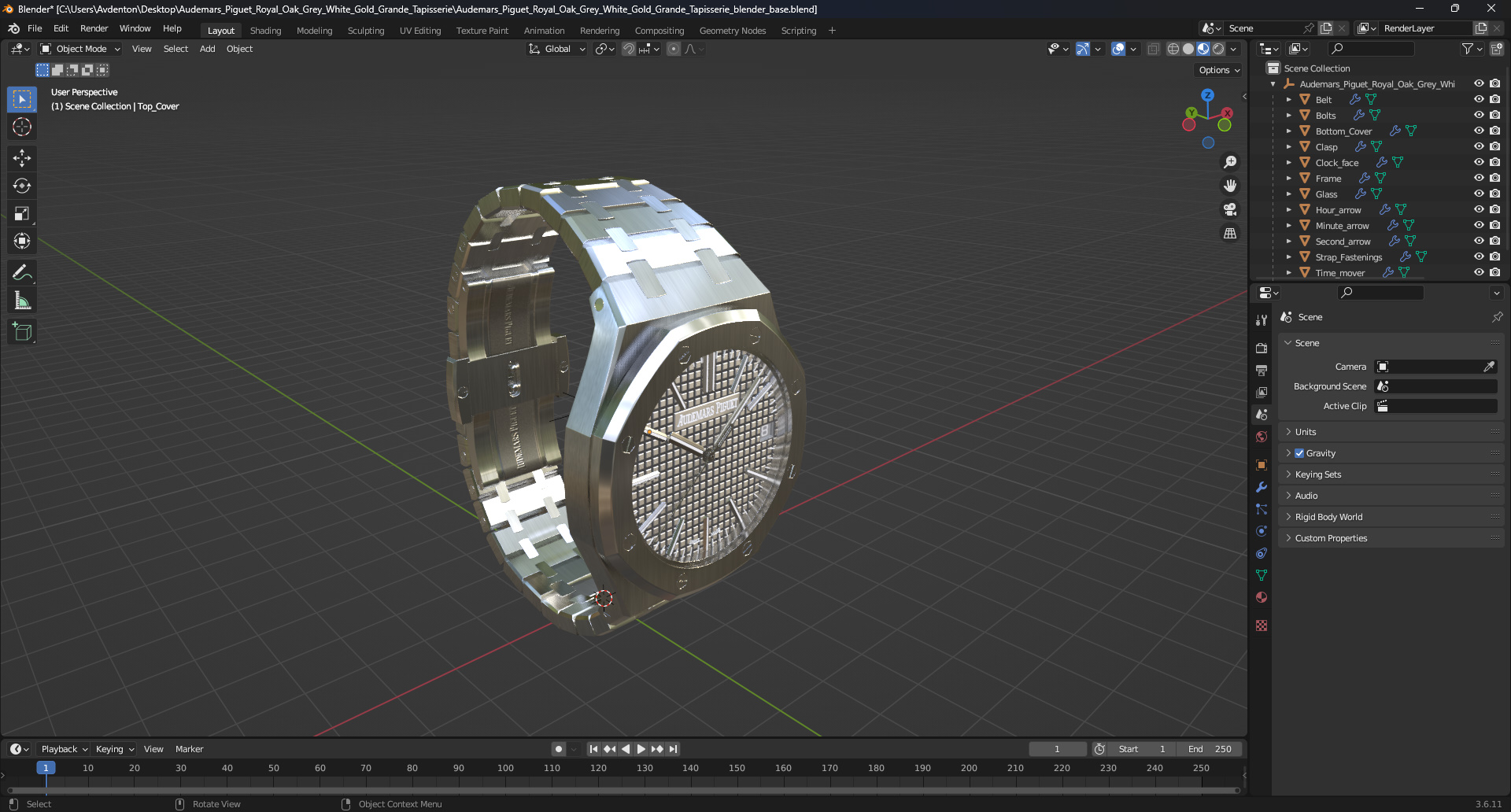Open the Render menu
Image resolution: width=1511 pixels, height=812 pixels.
(94, 28)
